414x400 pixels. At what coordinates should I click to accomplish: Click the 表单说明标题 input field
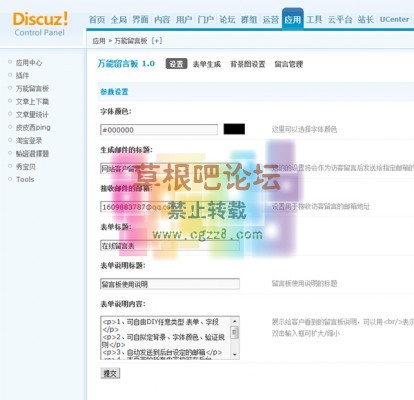tap(170, 284)
